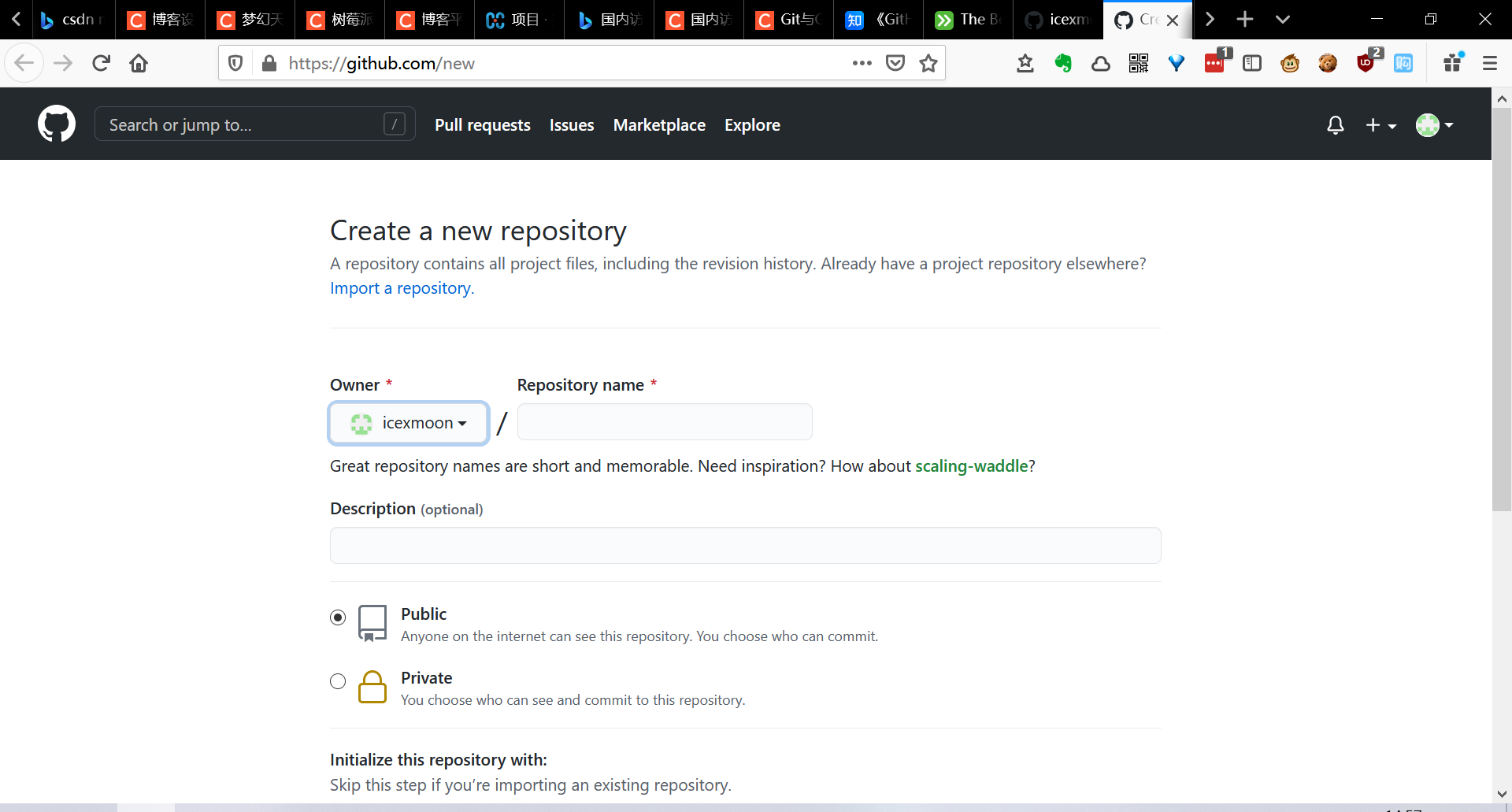Open the Firefox hamburger menu
1512x812 pixels.
pos(1490,63)
